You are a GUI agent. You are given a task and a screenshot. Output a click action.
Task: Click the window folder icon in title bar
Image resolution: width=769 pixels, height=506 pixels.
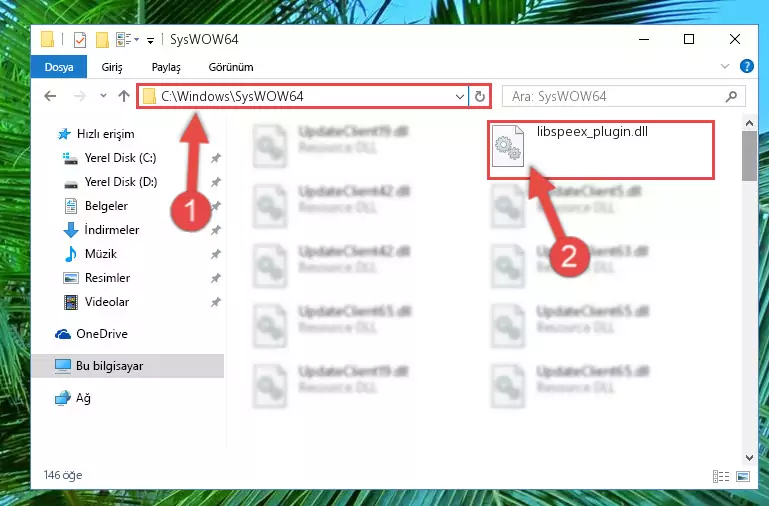[x=48, y=39]
